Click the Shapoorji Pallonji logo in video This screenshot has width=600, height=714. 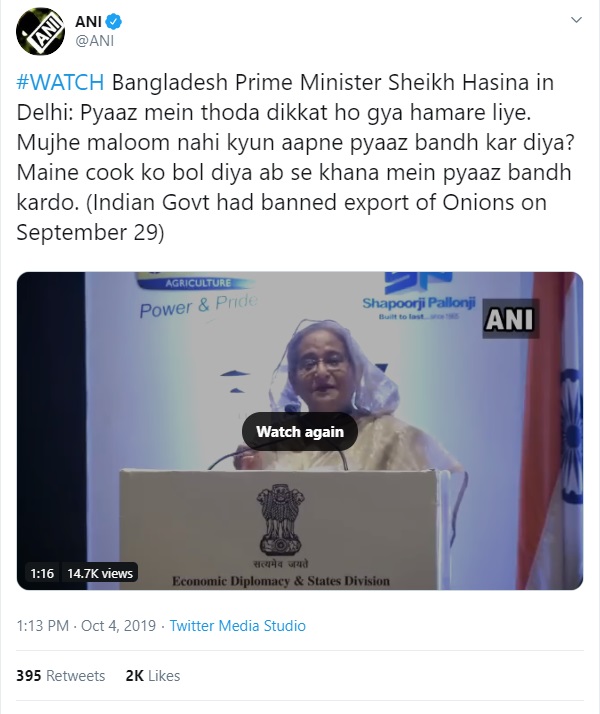point(418,297)
